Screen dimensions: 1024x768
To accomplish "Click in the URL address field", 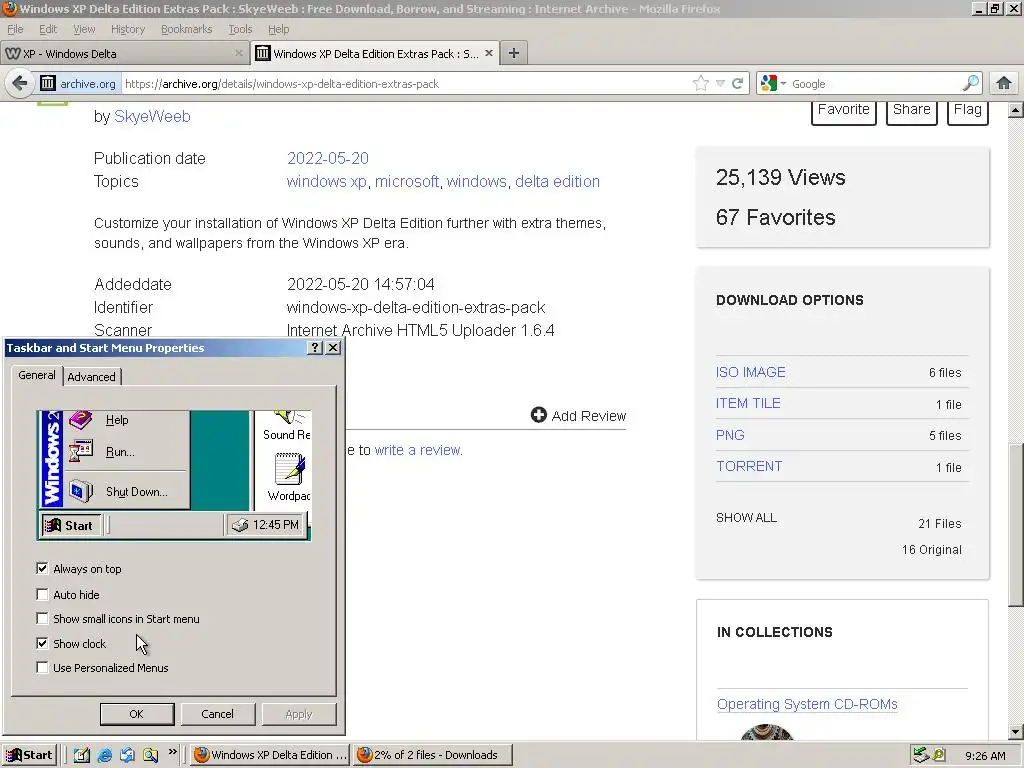I will tap(405, 84).
